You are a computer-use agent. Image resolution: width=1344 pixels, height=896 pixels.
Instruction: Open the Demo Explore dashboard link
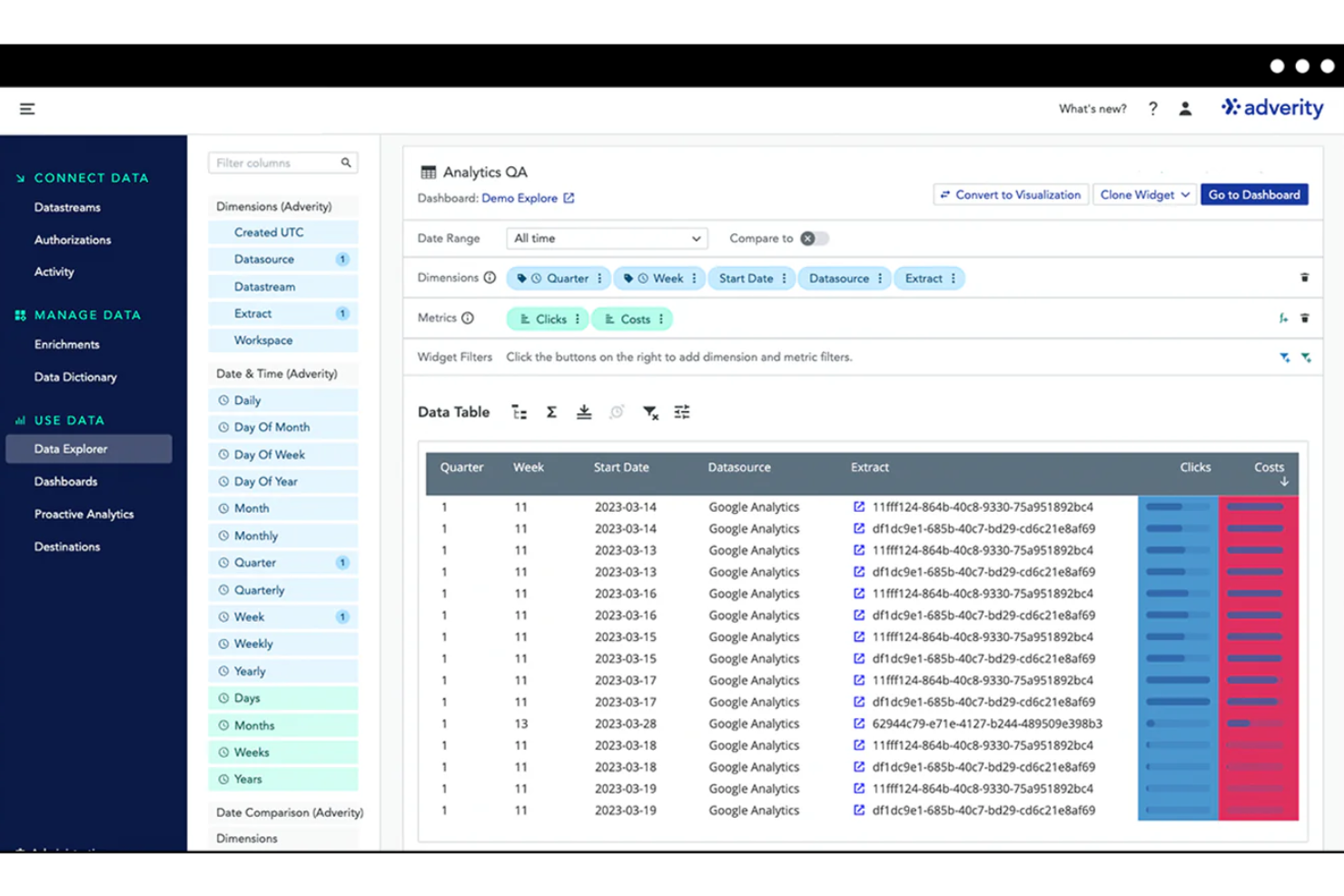[521, 198]
